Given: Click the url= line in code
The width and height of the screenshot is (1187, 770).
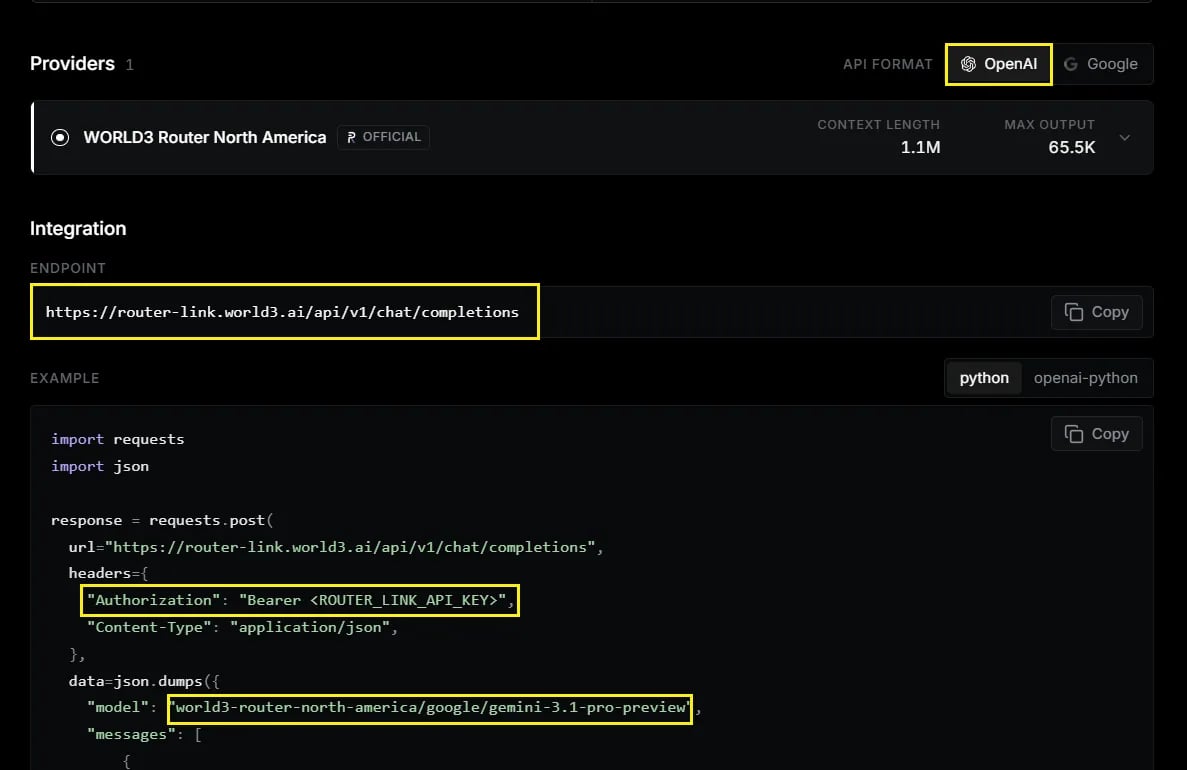Looking at the screenshot, I should click(x=336, y=547).
